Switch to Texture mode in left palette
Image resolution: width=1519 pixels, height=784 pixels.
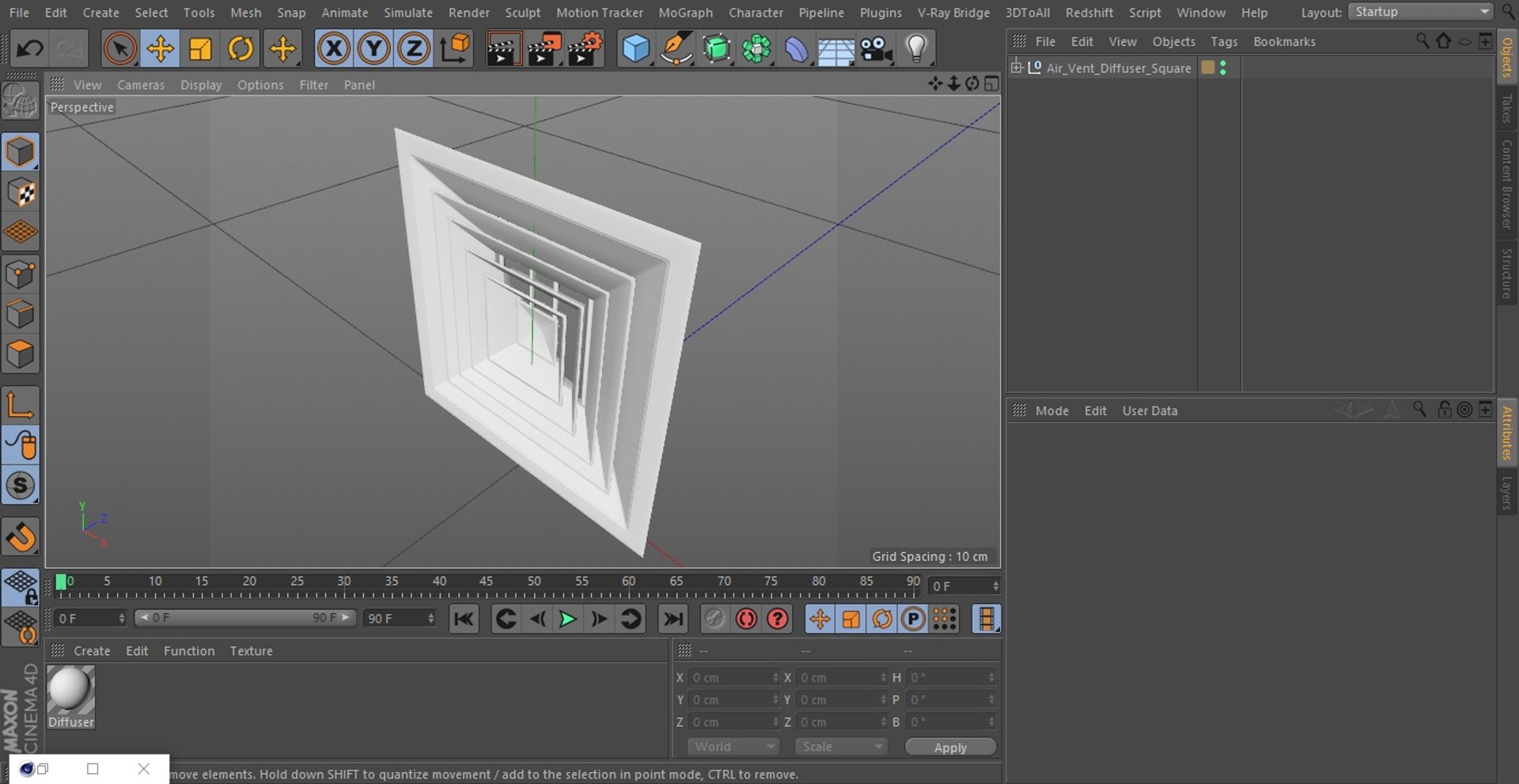(21, 192)
